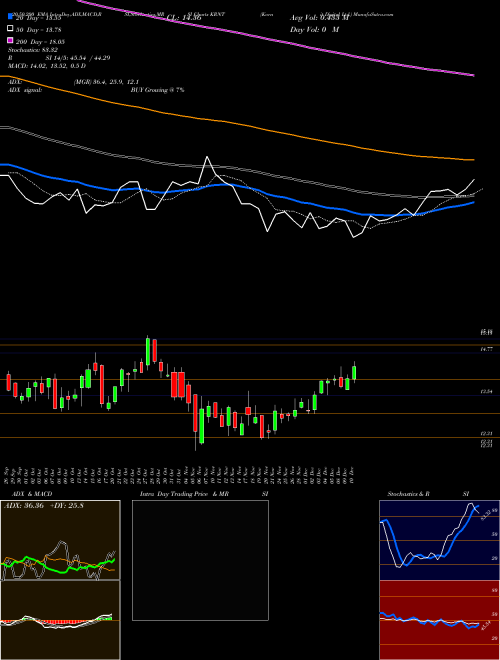The image size is (500, 660).
Task: Open the MACD histogram panel below ADX
Action: [x=60, y=620]
